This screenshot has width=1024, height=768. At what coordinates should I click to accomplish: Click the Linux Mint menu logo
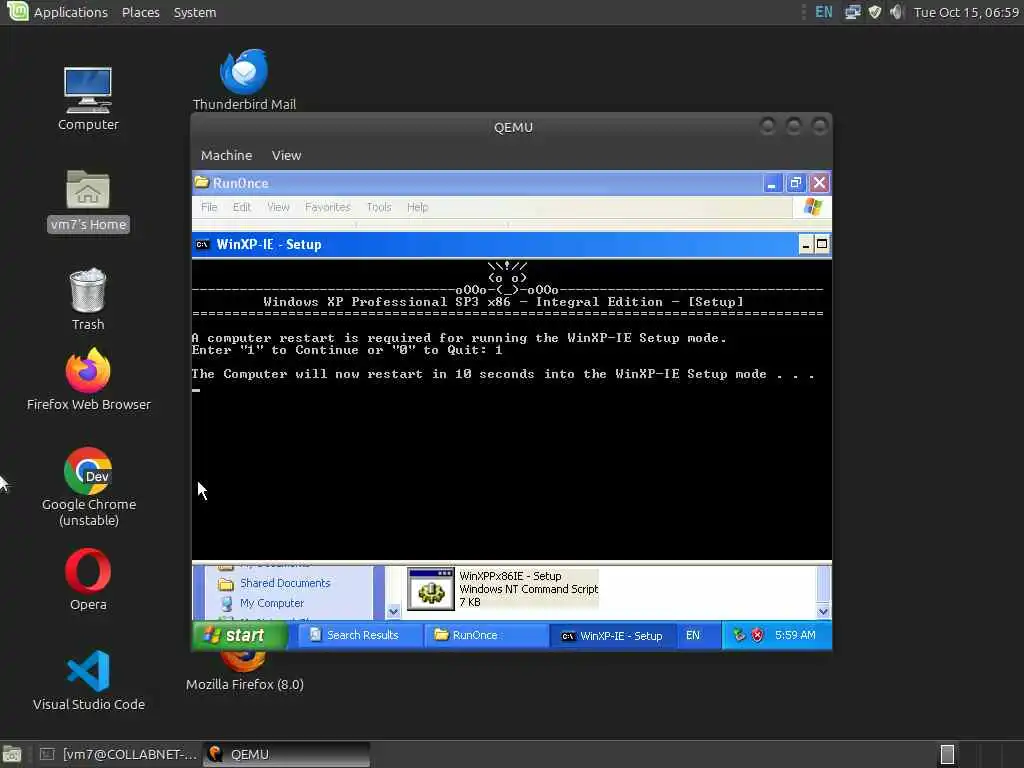pyautogui.click(x=16, y=11)
